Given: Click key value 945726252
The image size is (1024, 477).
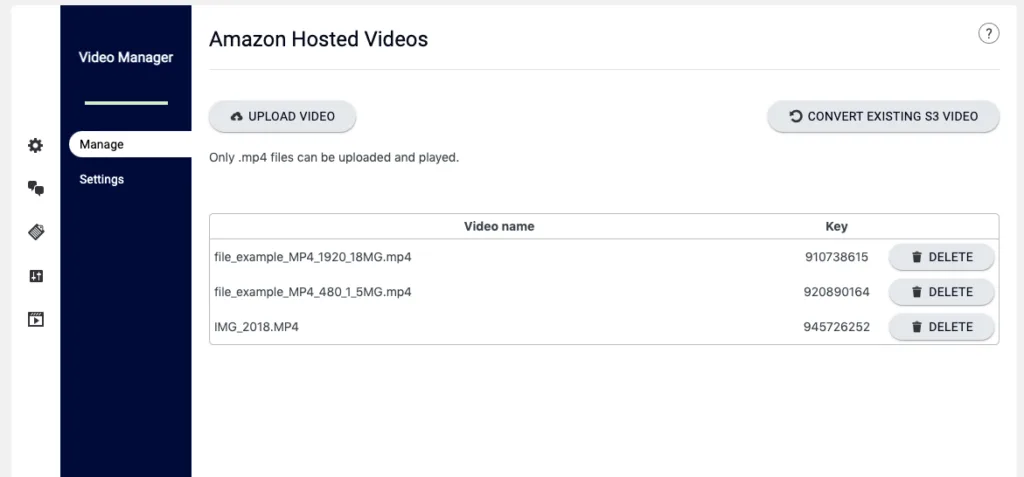Looking at the screenshot, I should pyautogui.click(x=837, y=327).
